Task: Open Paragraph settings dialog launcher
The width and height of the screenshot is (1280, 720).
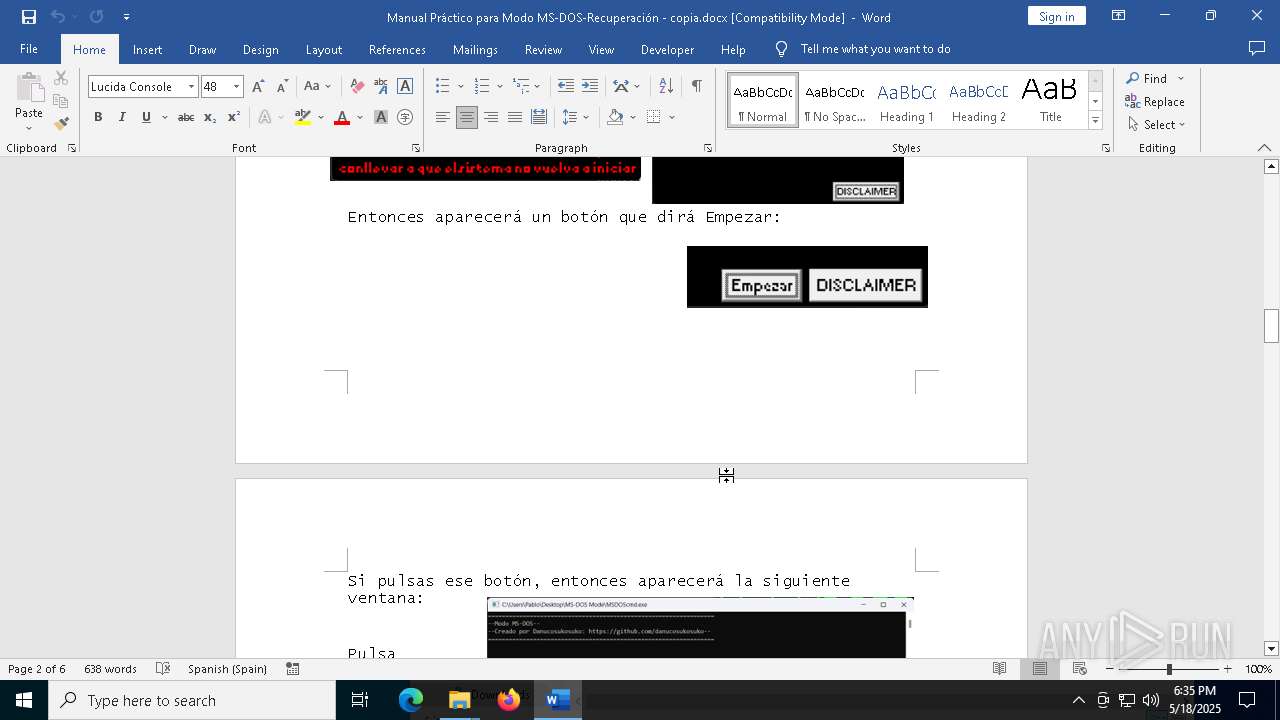Action: (708, 148)
